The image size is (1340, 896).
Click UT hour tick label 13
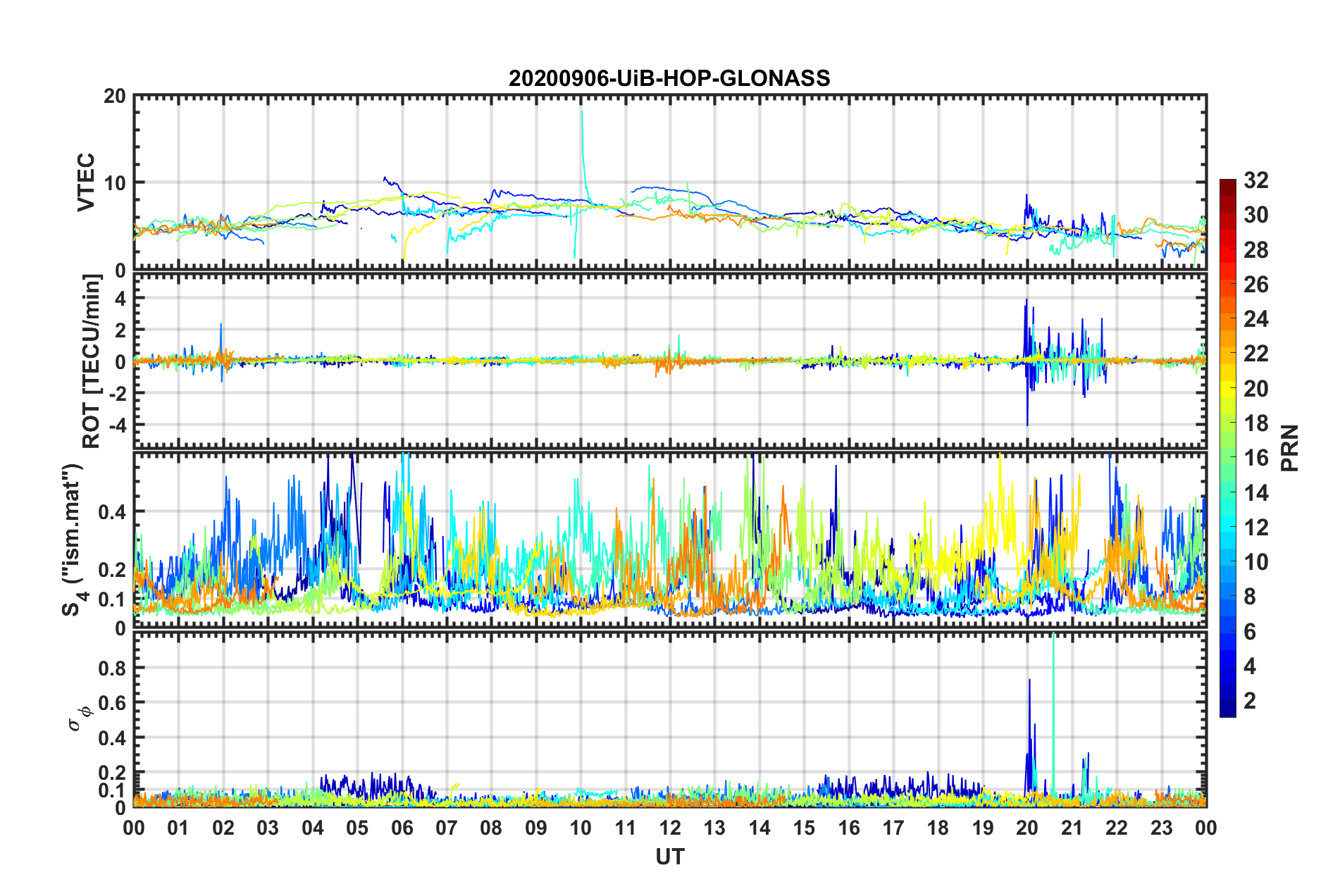click(x=714, y=828)
